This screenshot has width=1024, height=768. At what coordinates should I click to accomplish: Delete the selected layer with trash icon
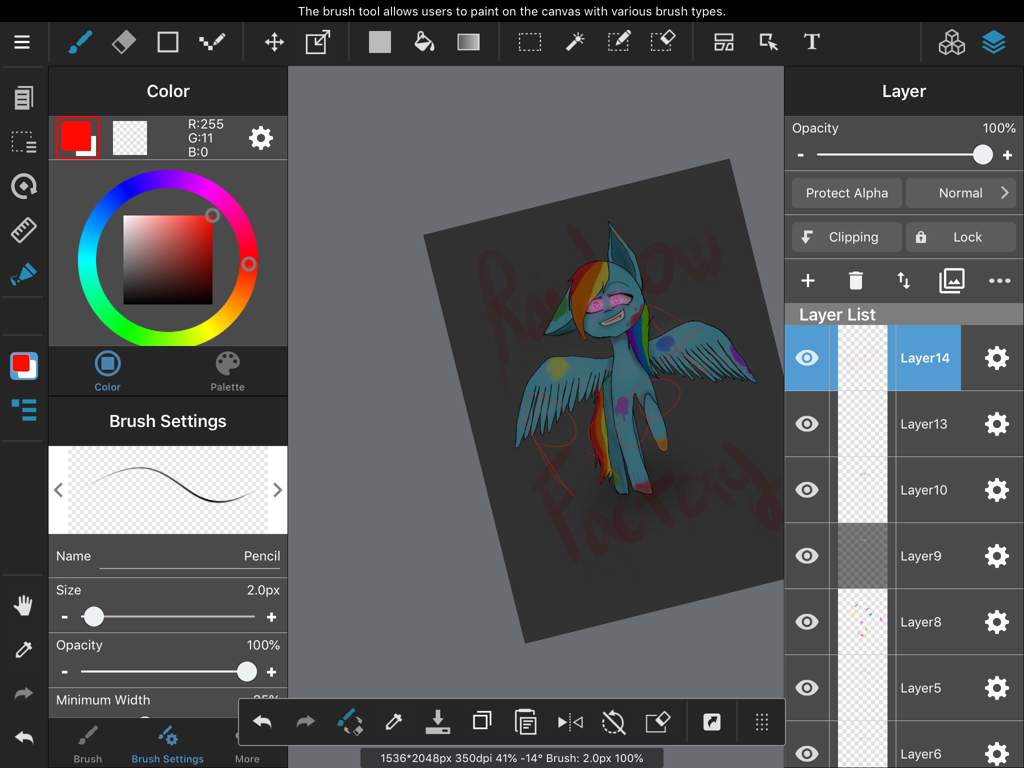[x=856, y=281]
